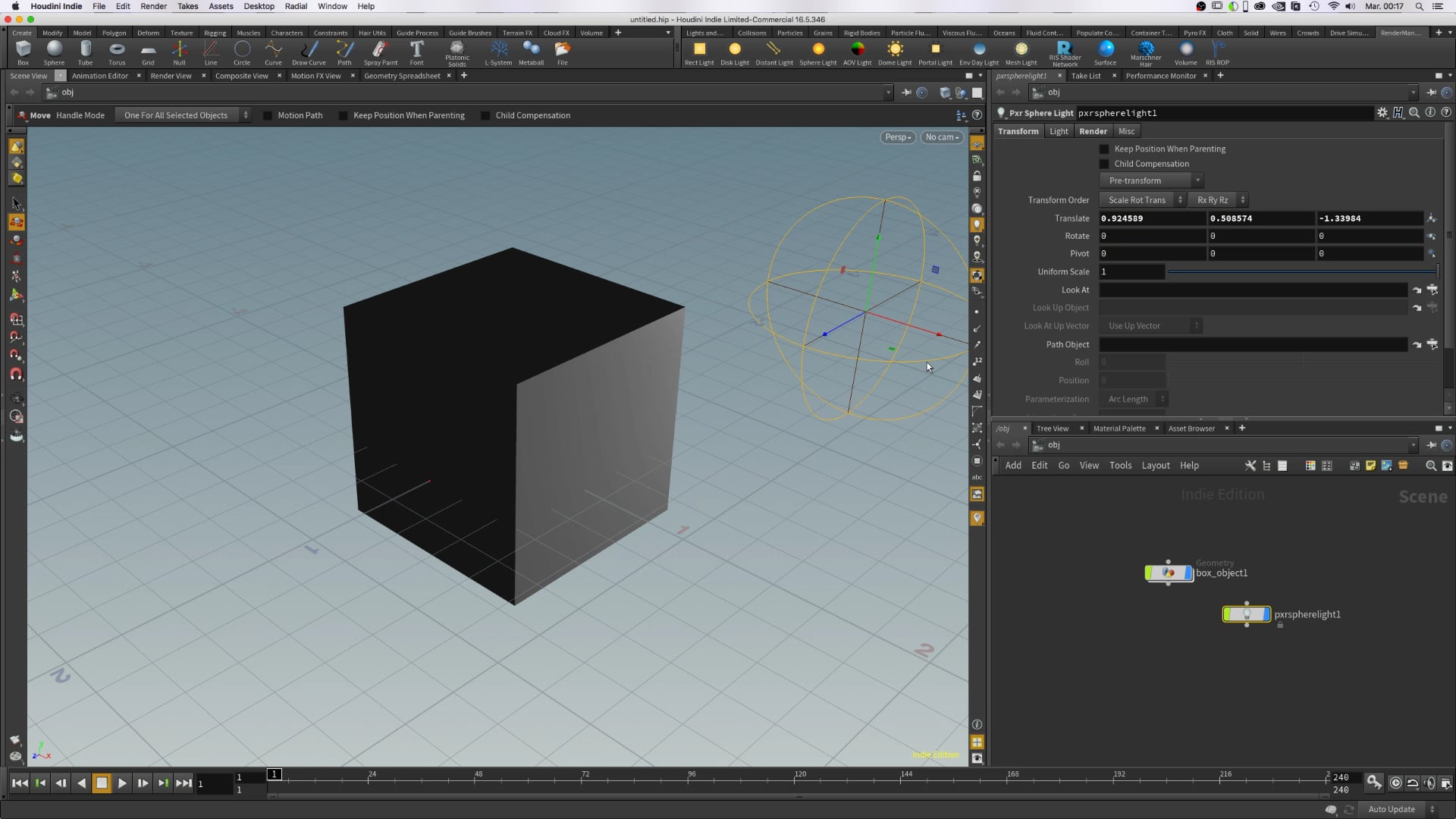Switch to the Light parameter tab
This screenshot has height=819, width=1456.
(x=1059, y=131)
